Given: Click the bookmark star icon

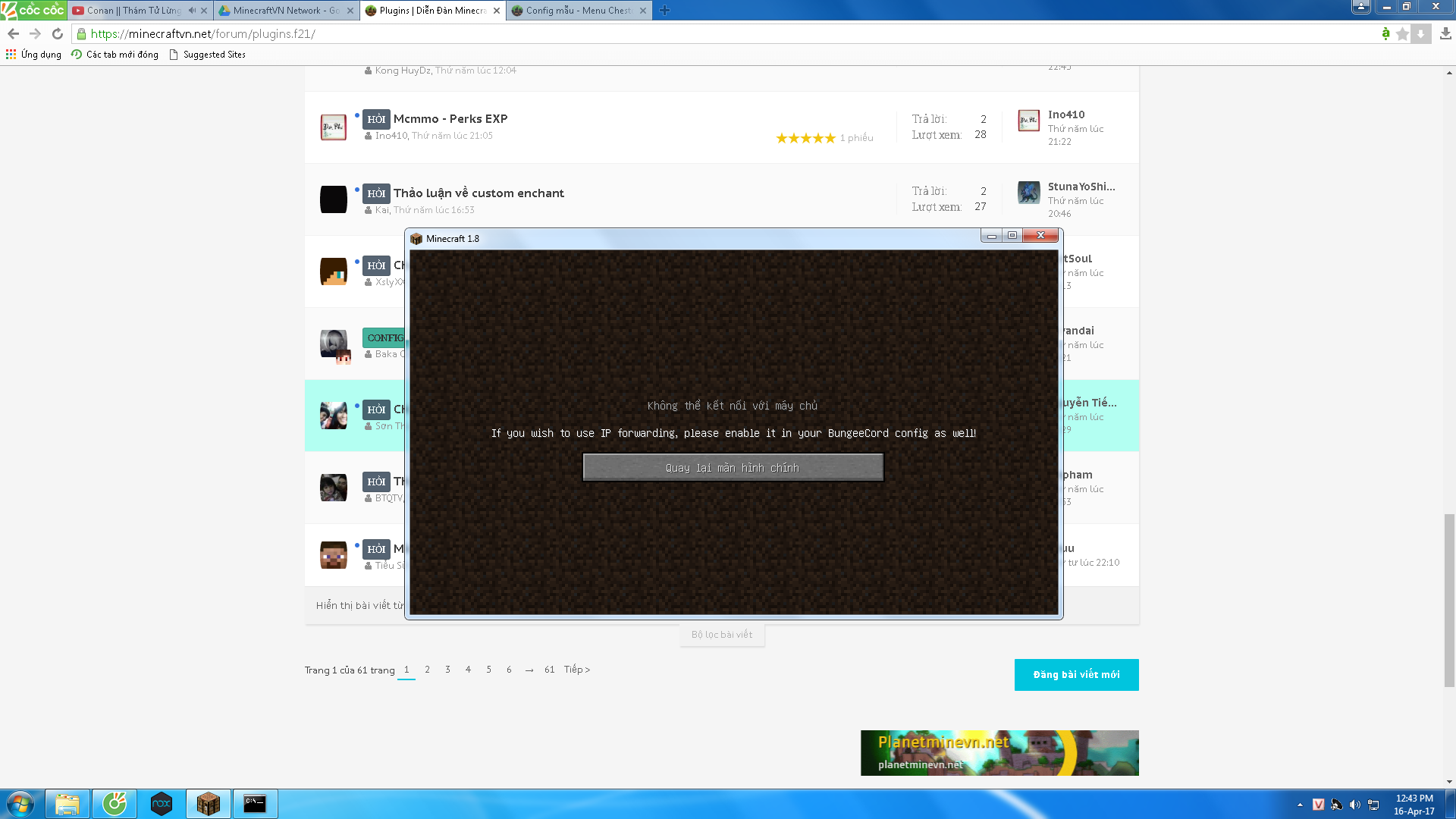Looking at the screenshot, I should (x=1402, y=33).
